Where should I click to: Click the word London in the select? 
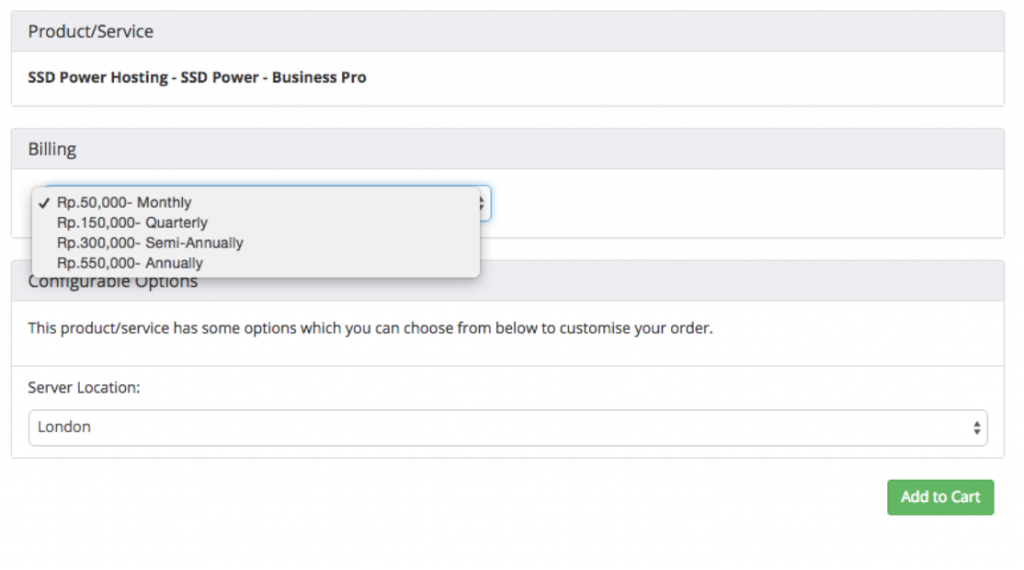[64, 427]
